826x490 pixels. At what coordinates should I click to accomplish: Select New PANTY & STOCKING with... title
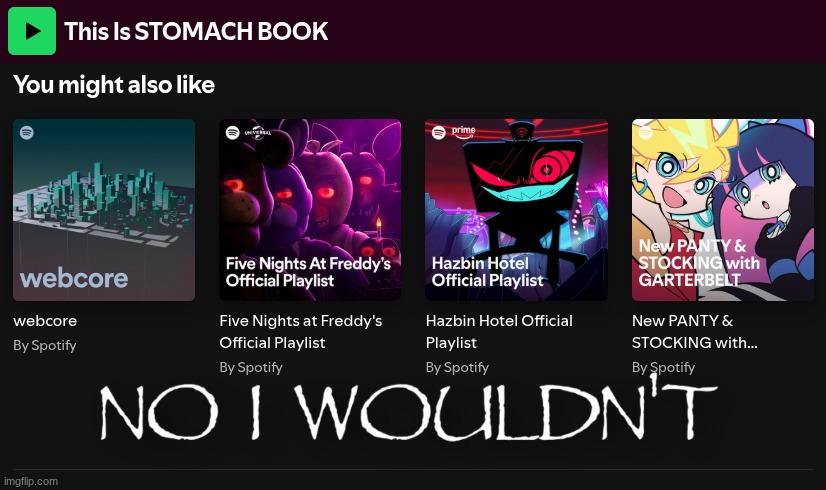[694, 331]
